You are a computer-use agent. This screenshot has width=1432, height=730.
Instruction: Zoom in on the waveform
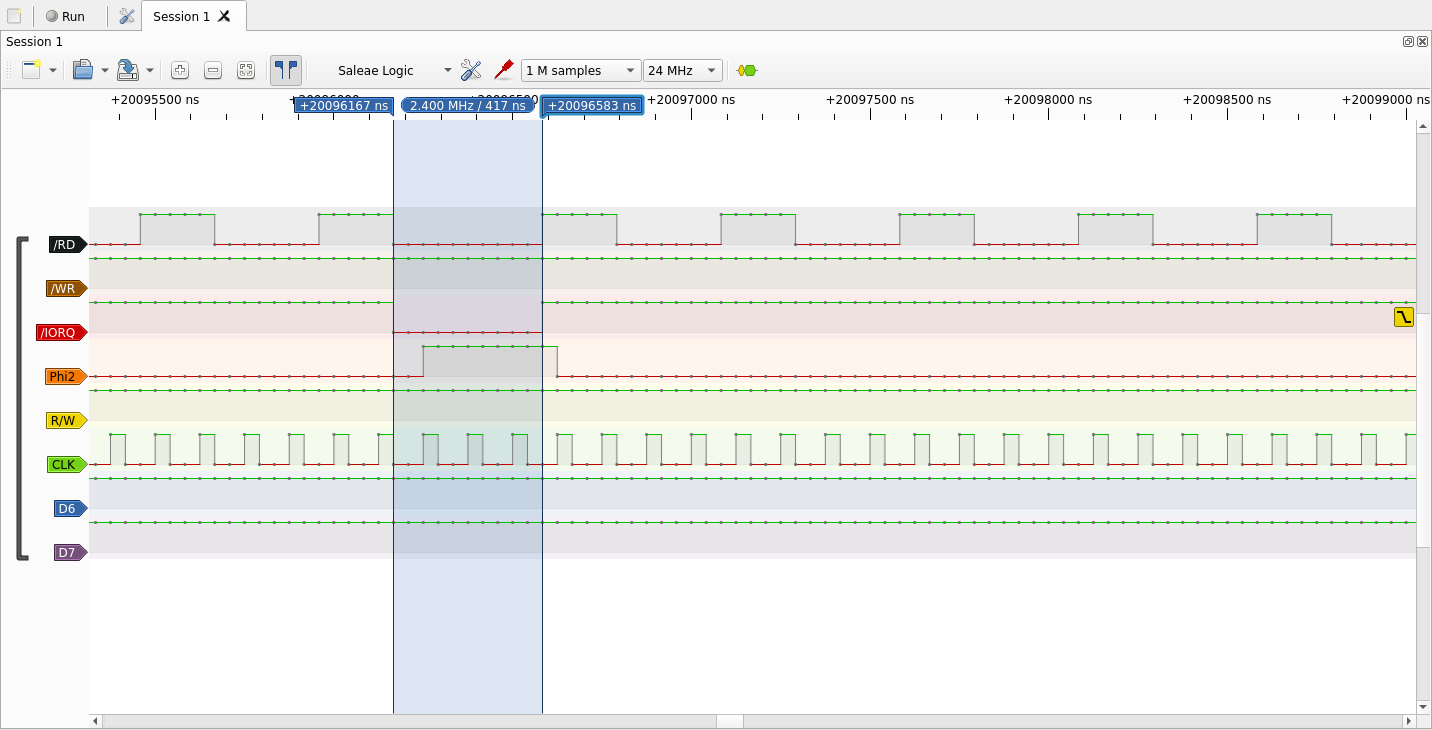click(x=180, y=70)
